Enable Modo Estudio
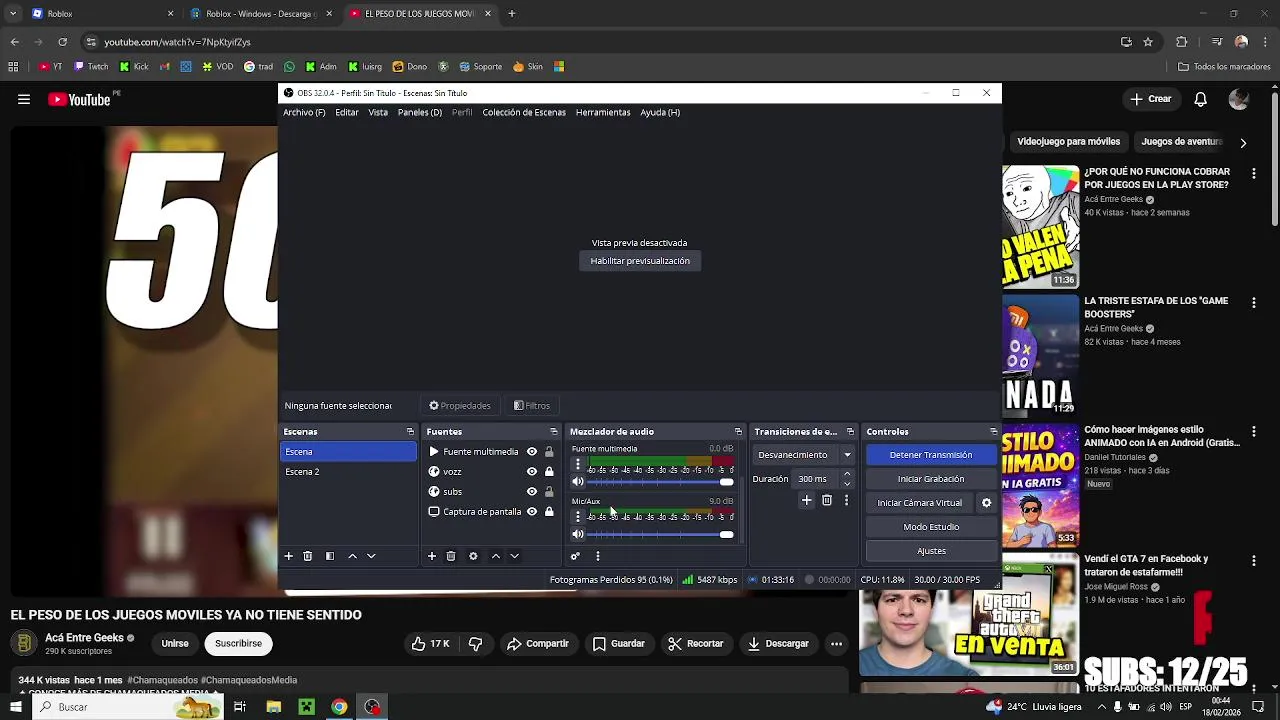The image size is (1280, 720). (931, 527)
